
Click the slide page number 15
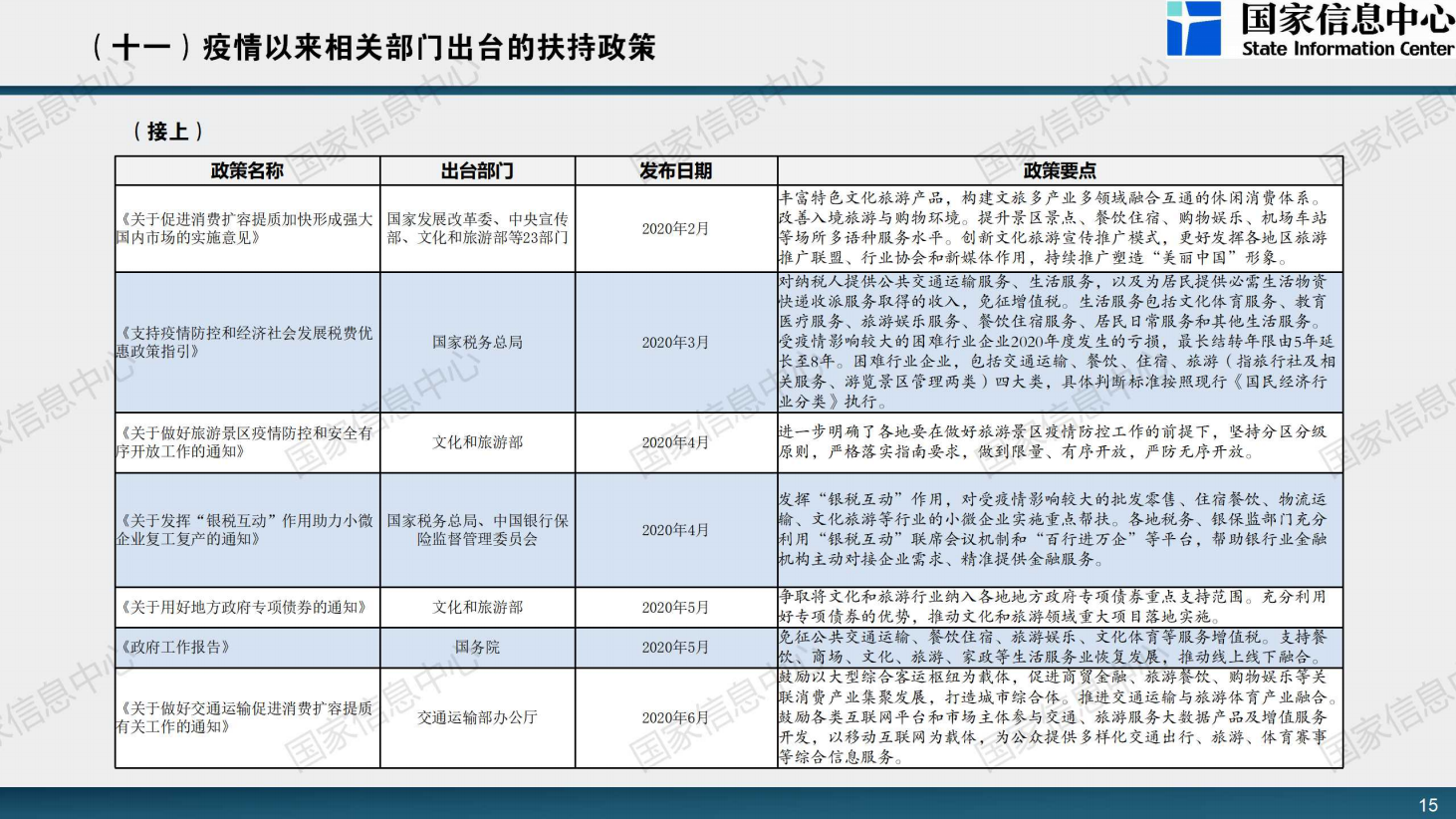[x=1427, y=805]
